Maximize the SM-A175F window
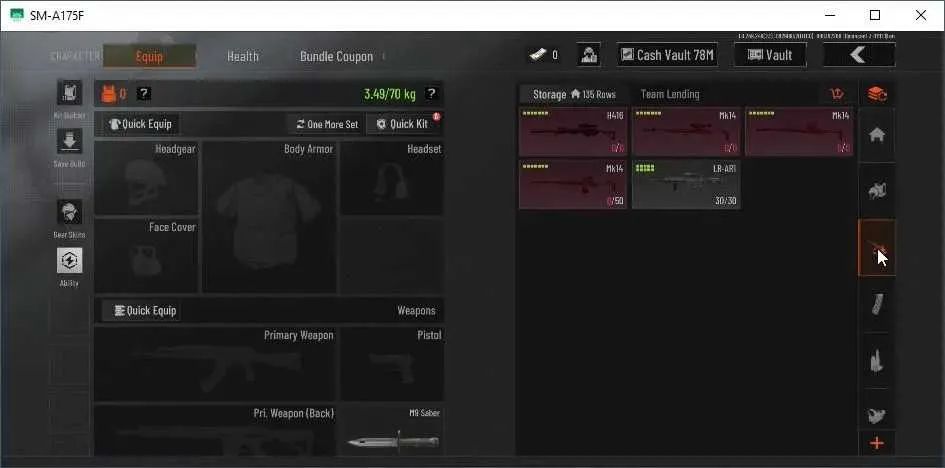Viewport: 945px width, 468px height. pyautogui.click(x=874, y=15)
